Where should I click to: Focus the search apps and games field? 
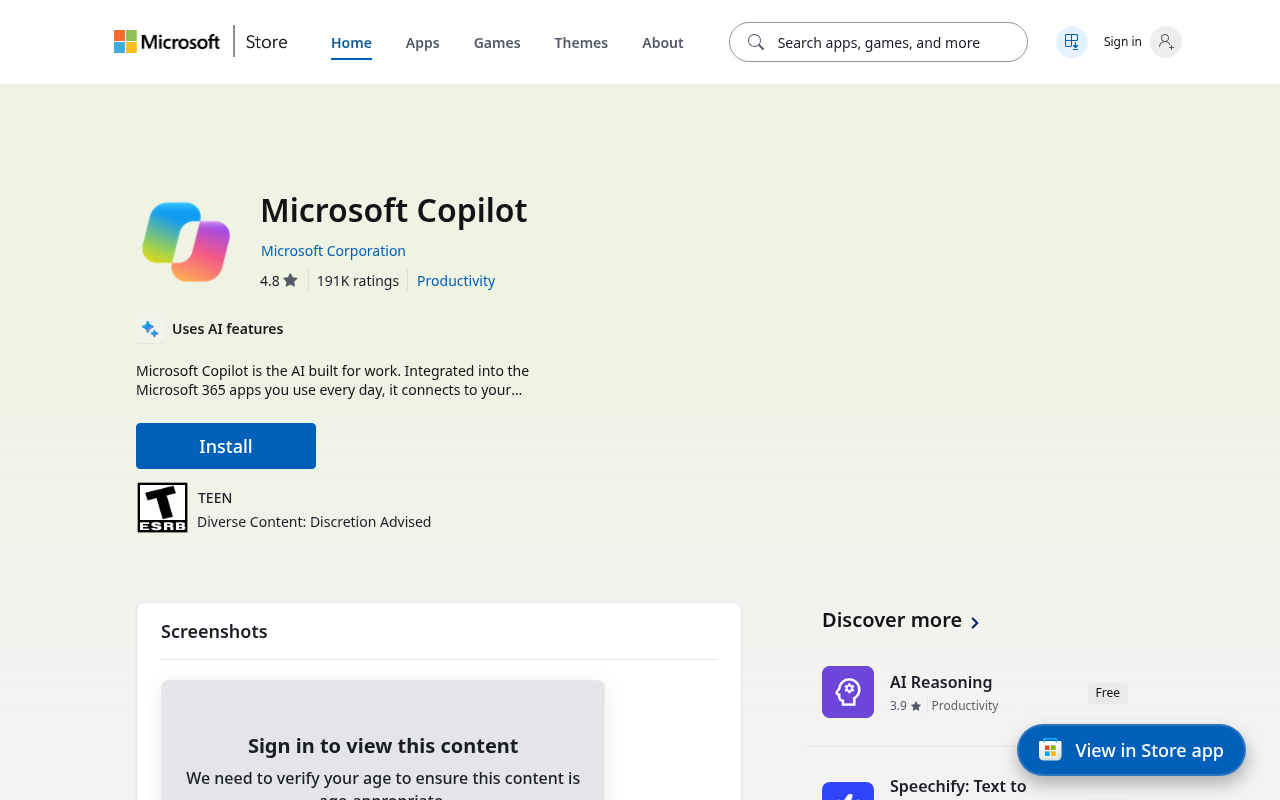click(x=878, y=42)
